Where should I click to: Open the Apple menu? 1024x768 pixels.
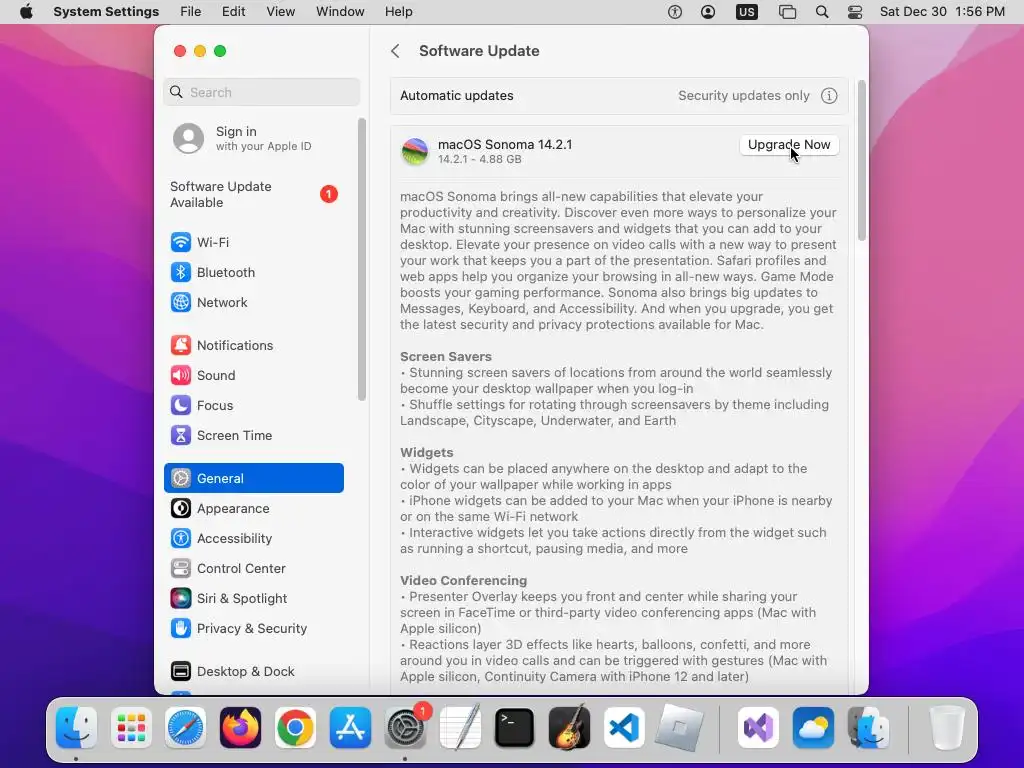point(26,12)
